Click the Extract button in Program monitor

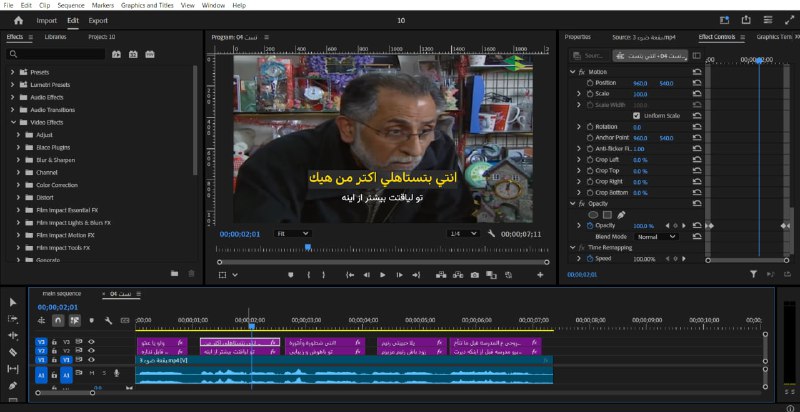tap(458, 275)
